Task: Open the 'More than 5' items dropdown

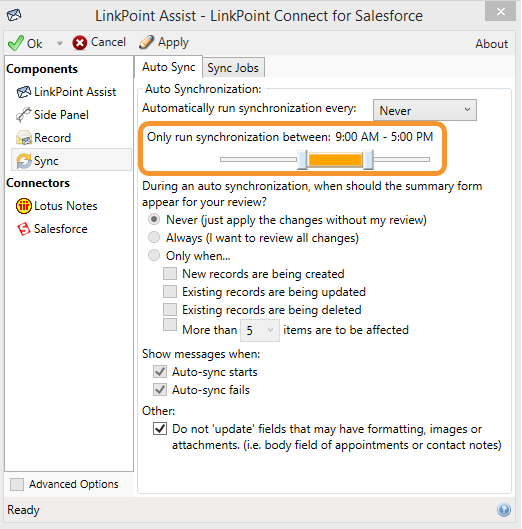Action: (260, 330)
